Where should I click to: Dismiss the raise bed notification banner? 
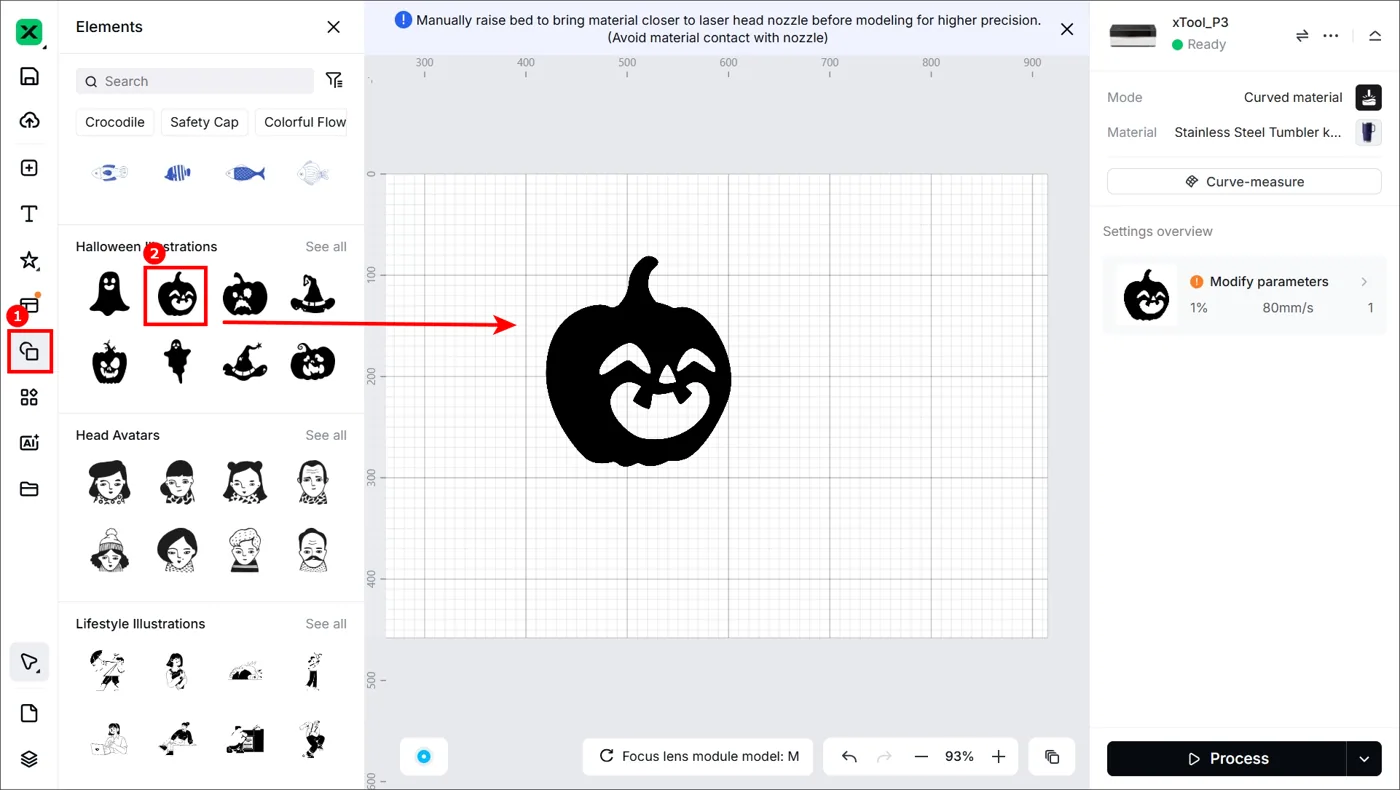[x=1067, y=29]
